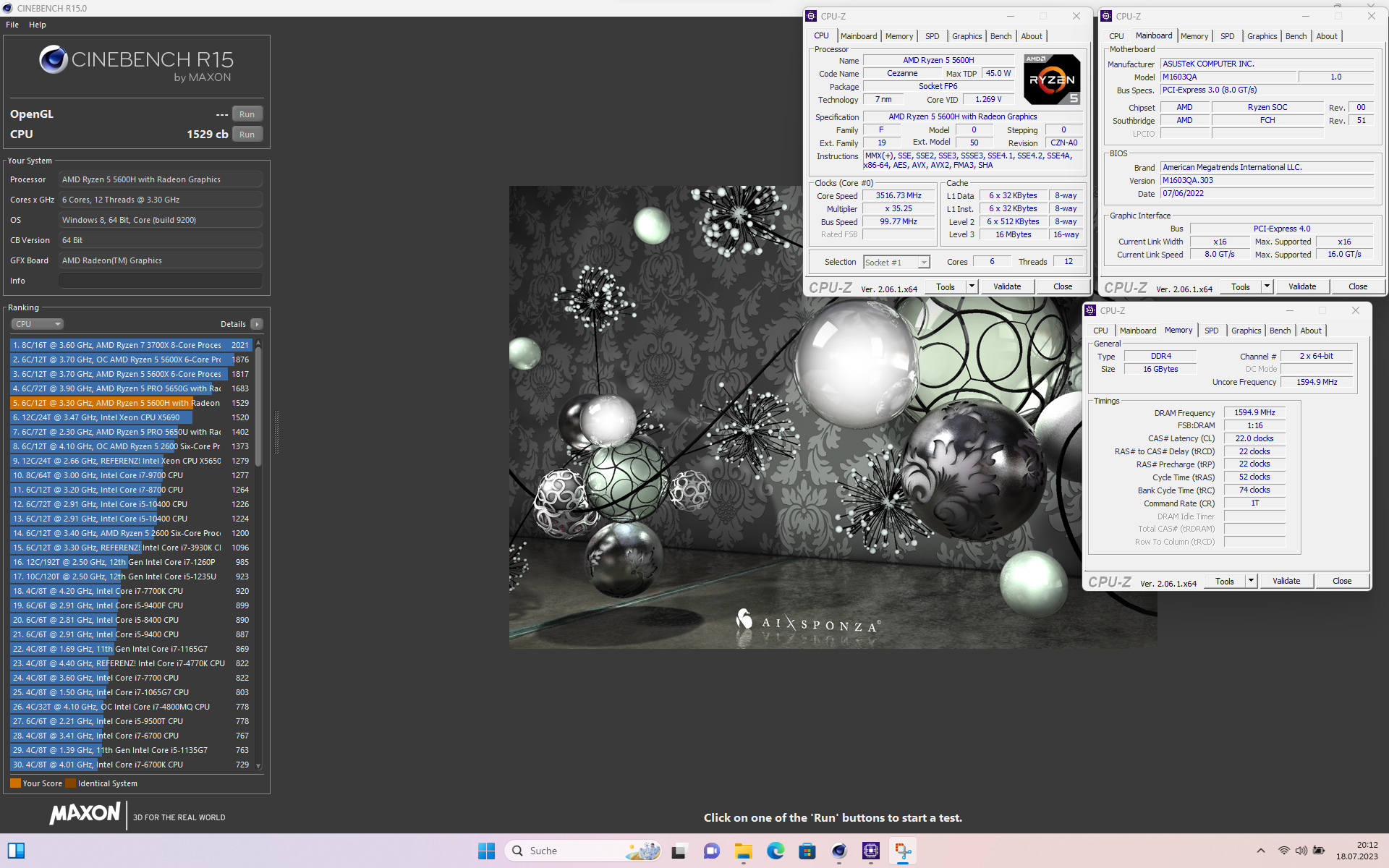Image resolution: width=1389 pixels, height=868 pixels.
Task: Open Tools dropdown arrow in CPU-Z CPU-tab window
Action: click(972, 286)
